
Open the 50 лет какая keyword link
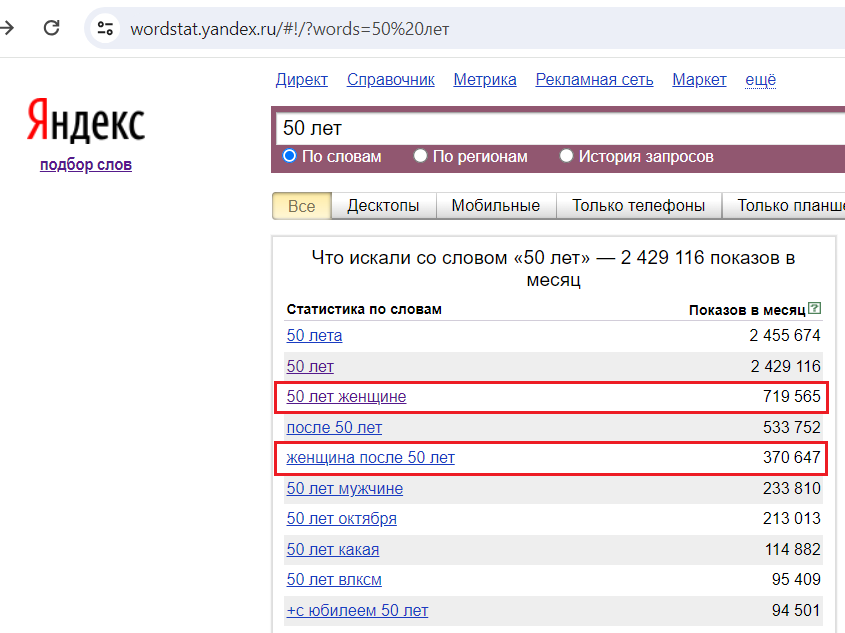click(333, 549)
